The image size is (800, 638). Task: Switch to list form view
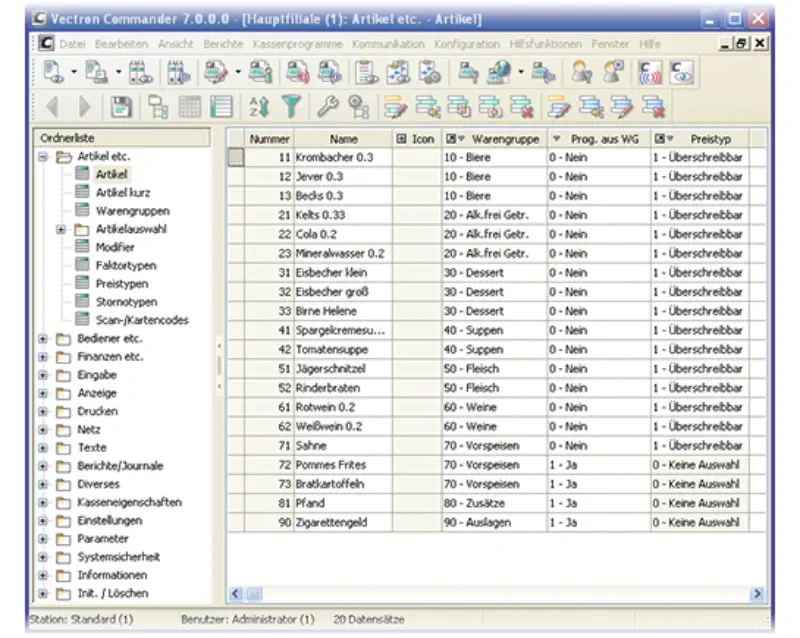221,107
